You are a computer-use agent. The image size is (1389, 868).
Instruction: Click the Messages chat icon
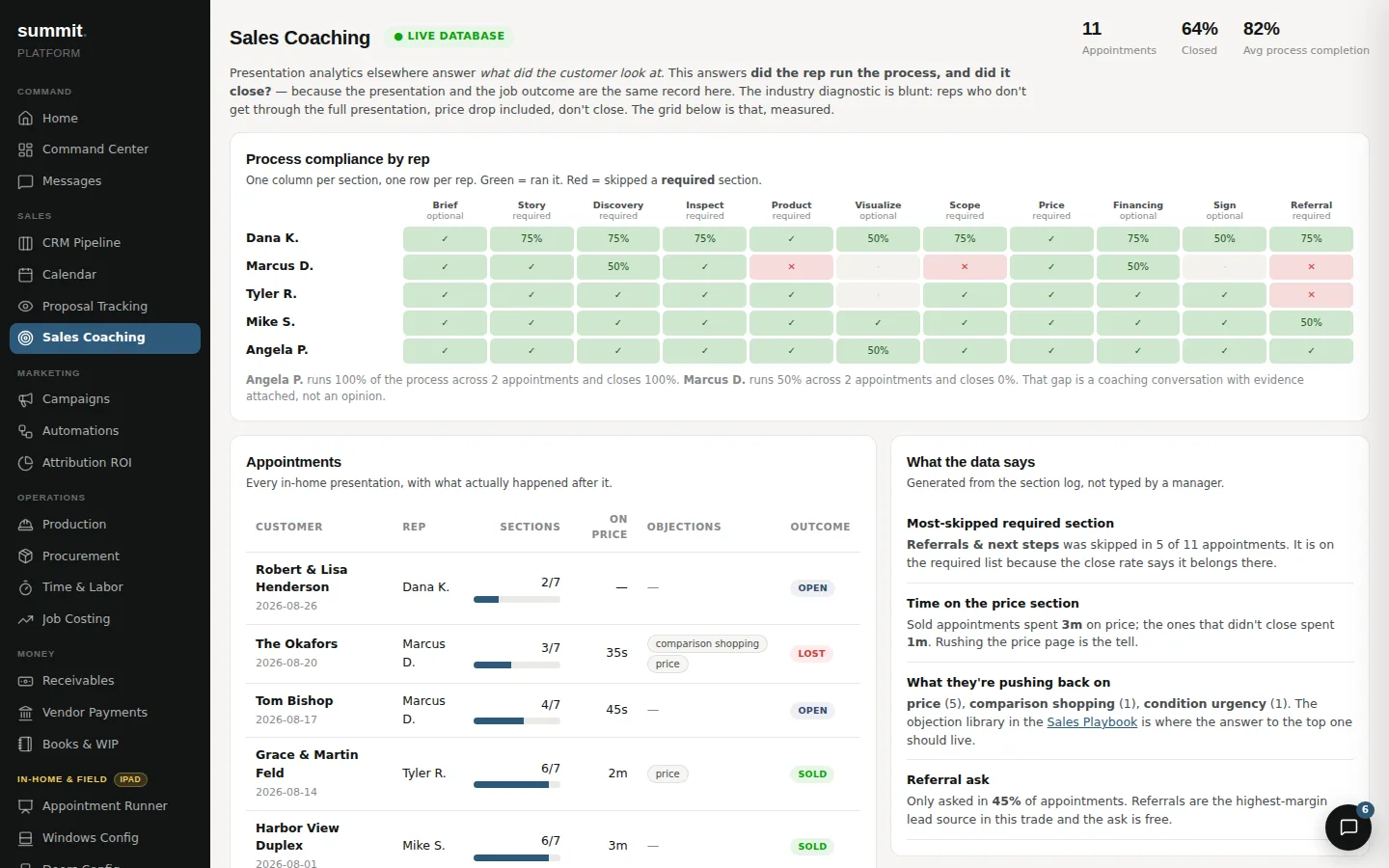coord(26,181)
